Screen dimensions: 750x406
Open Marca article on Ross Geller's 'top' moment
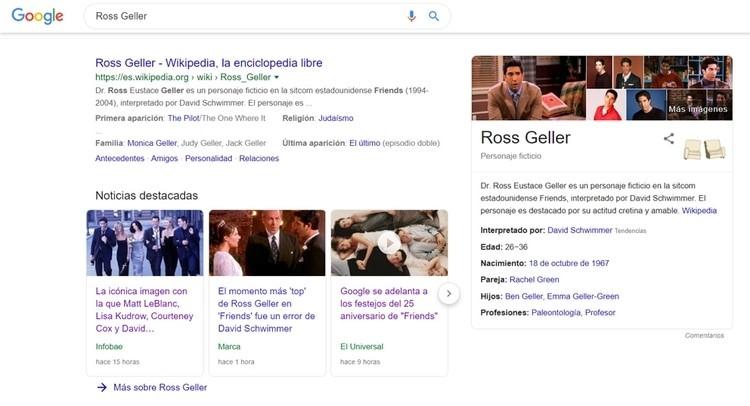[266, 309]
